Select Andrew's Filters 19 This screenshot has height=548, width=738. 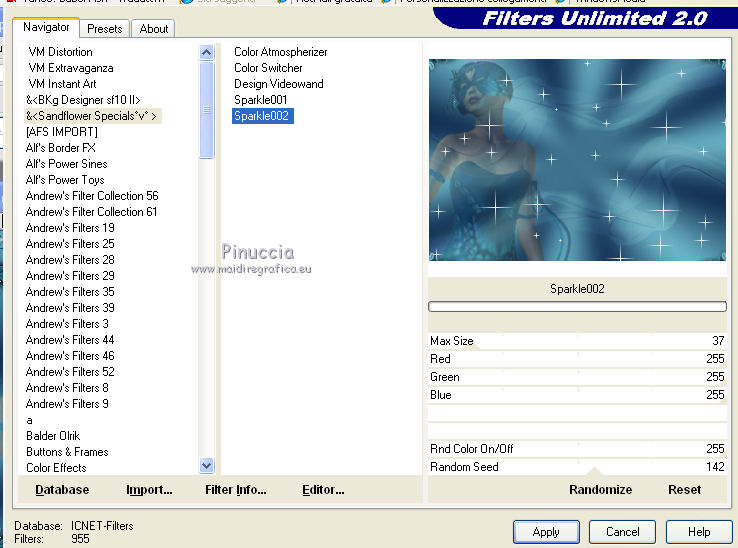pyautogui.click(x=70, y=228)
